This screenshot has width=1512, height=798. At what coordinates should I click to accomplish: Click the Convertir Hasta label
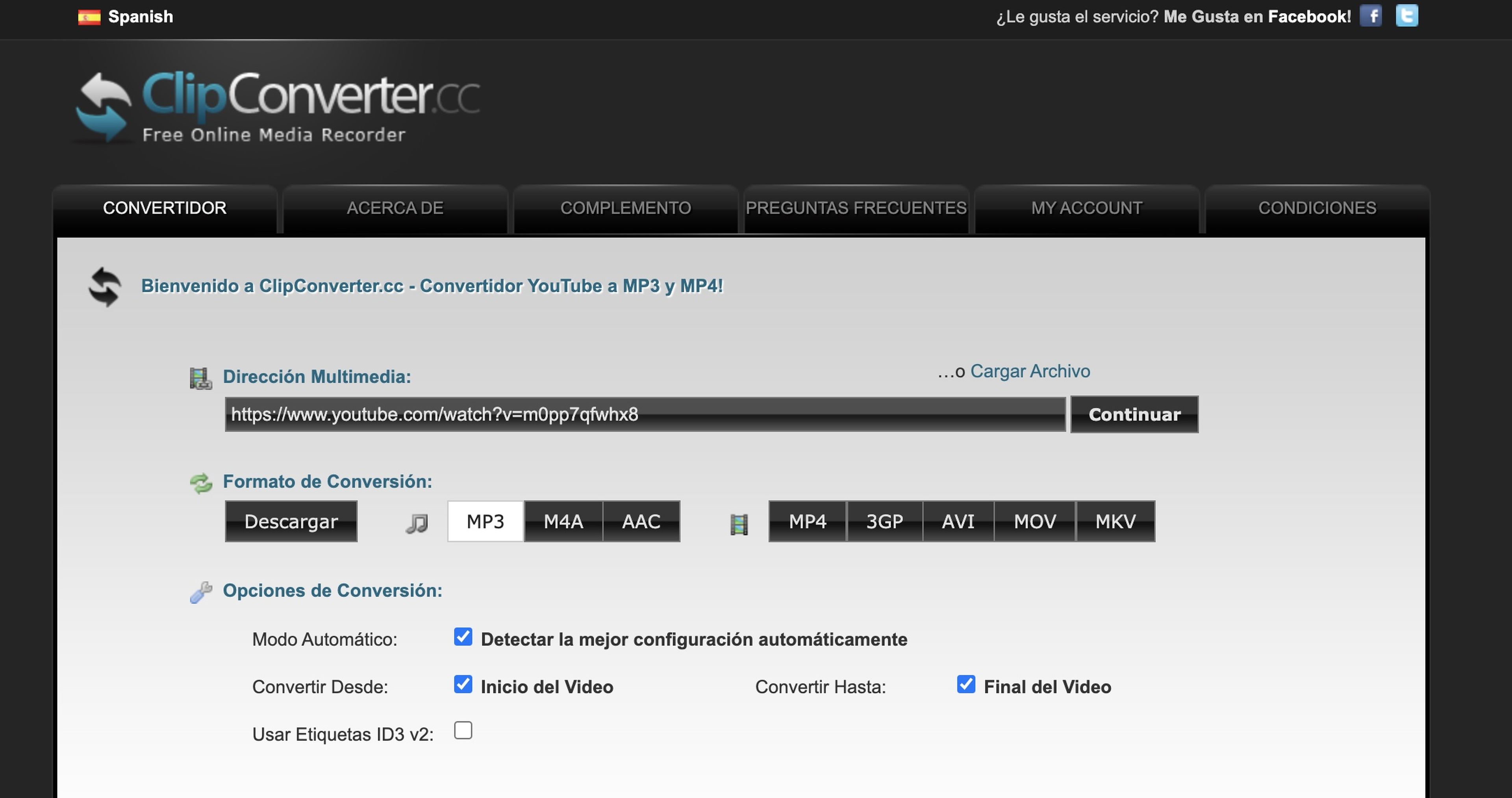pyautogui.click(x=821, y=687)
